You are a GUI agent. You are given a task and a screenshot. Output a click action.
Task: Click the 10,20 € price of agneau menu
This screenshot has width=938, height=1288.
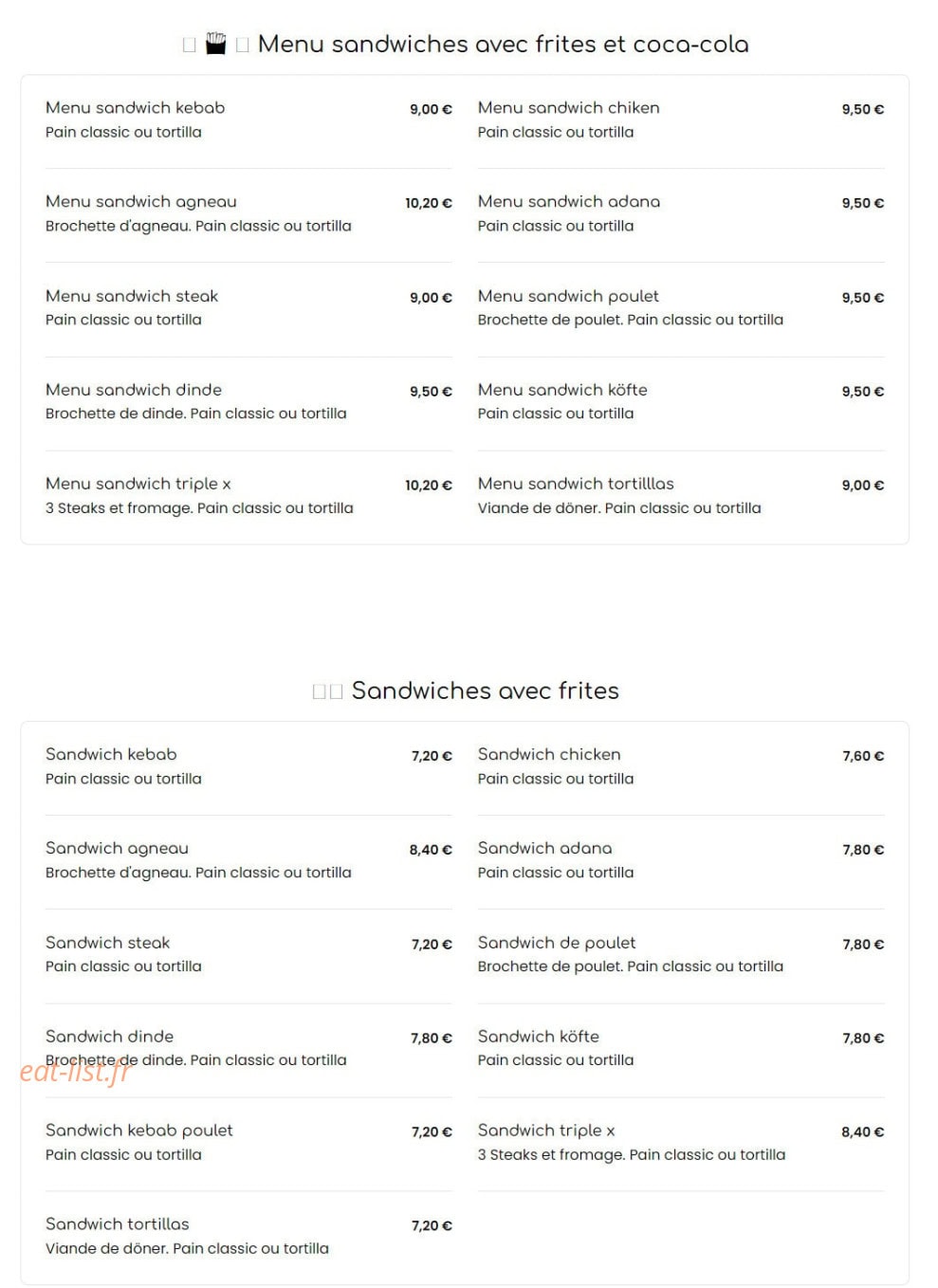point(429,203)
